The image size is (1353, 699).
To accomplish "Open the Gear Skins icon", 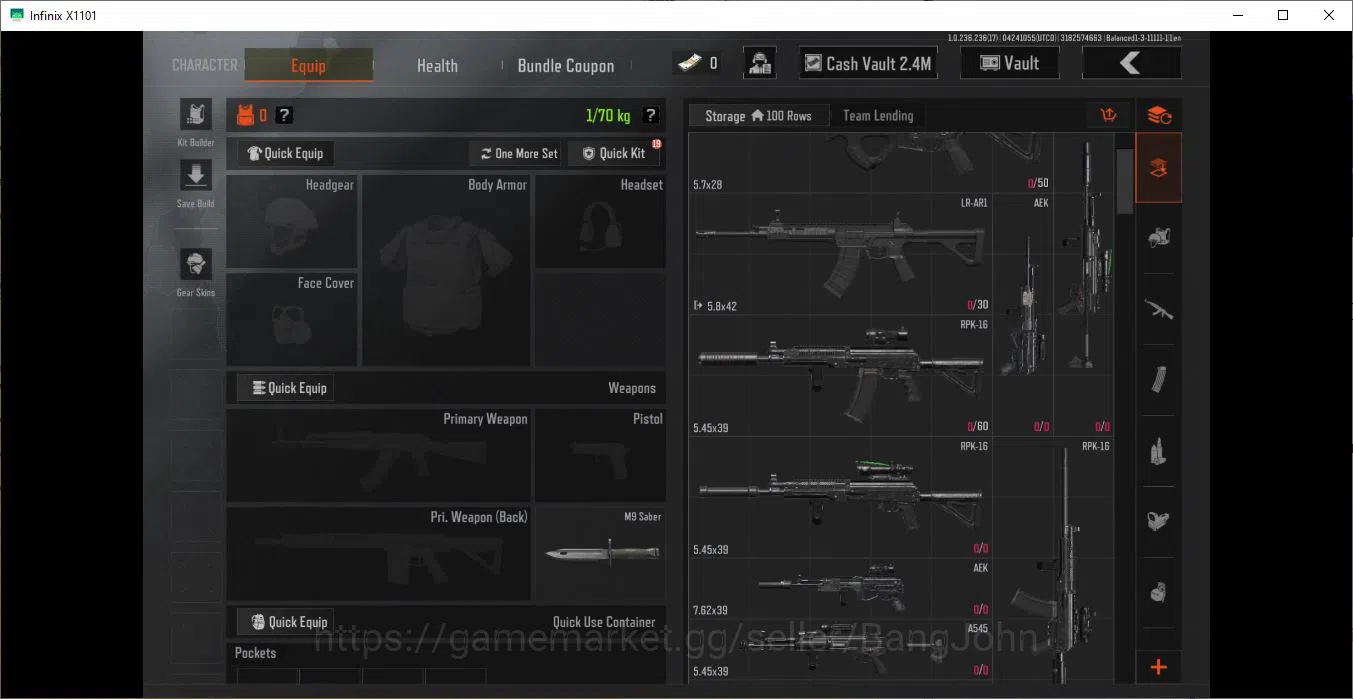I will 195,265.
